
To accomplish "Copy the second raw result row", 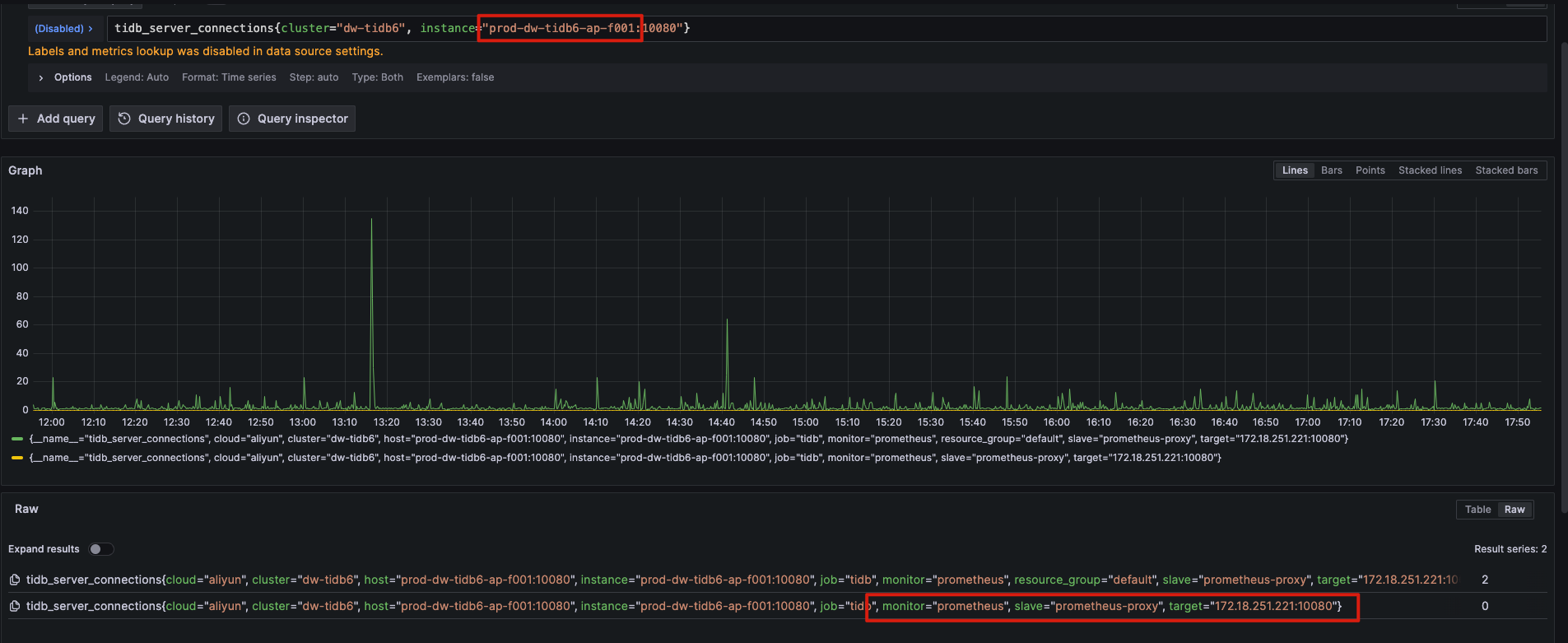I will click(x=15, y=606).
